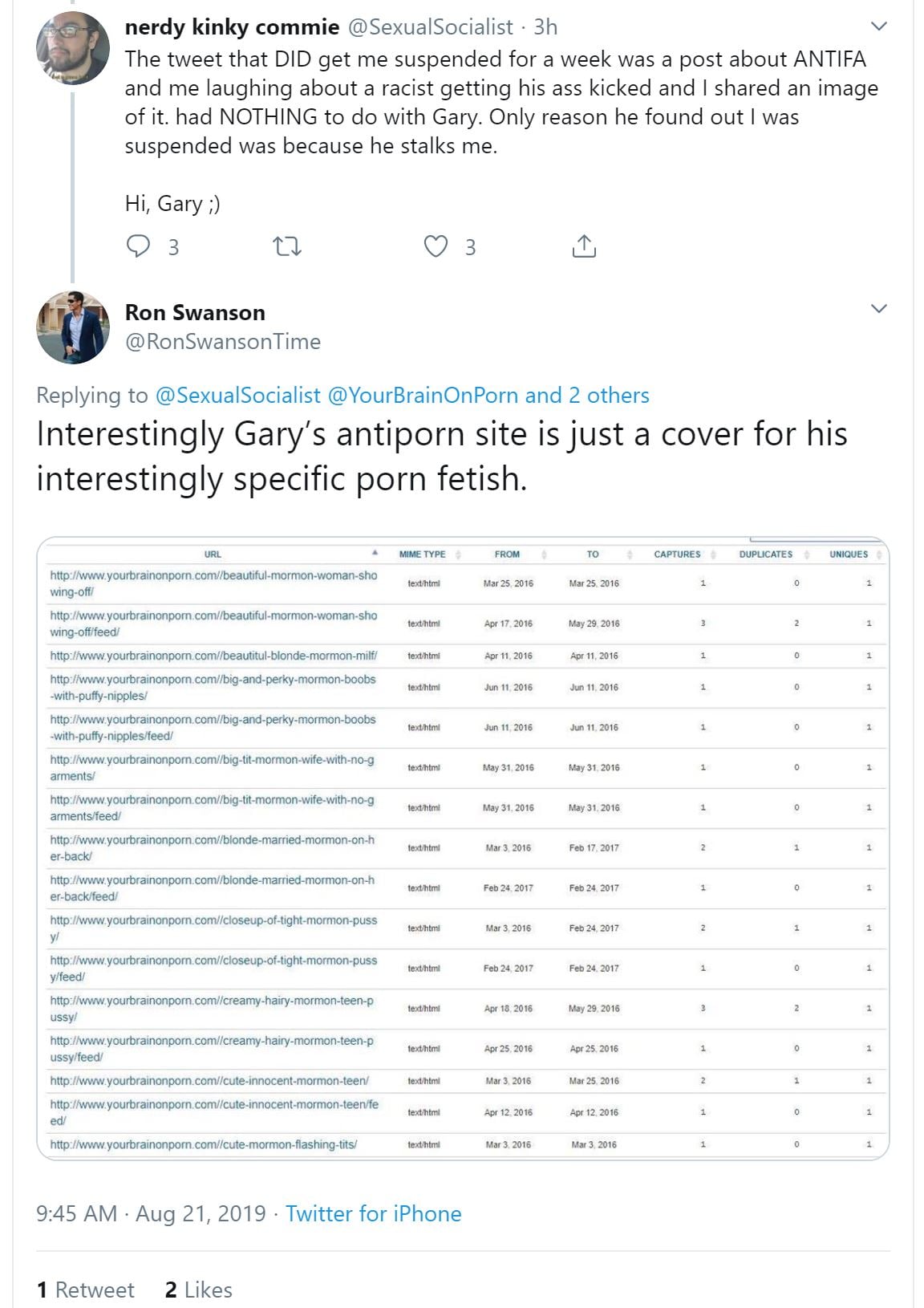This screenshot has height=1308, width=924.
Task: Open the @YourBrainOnPorn mention link
Action: pos(423,395)
